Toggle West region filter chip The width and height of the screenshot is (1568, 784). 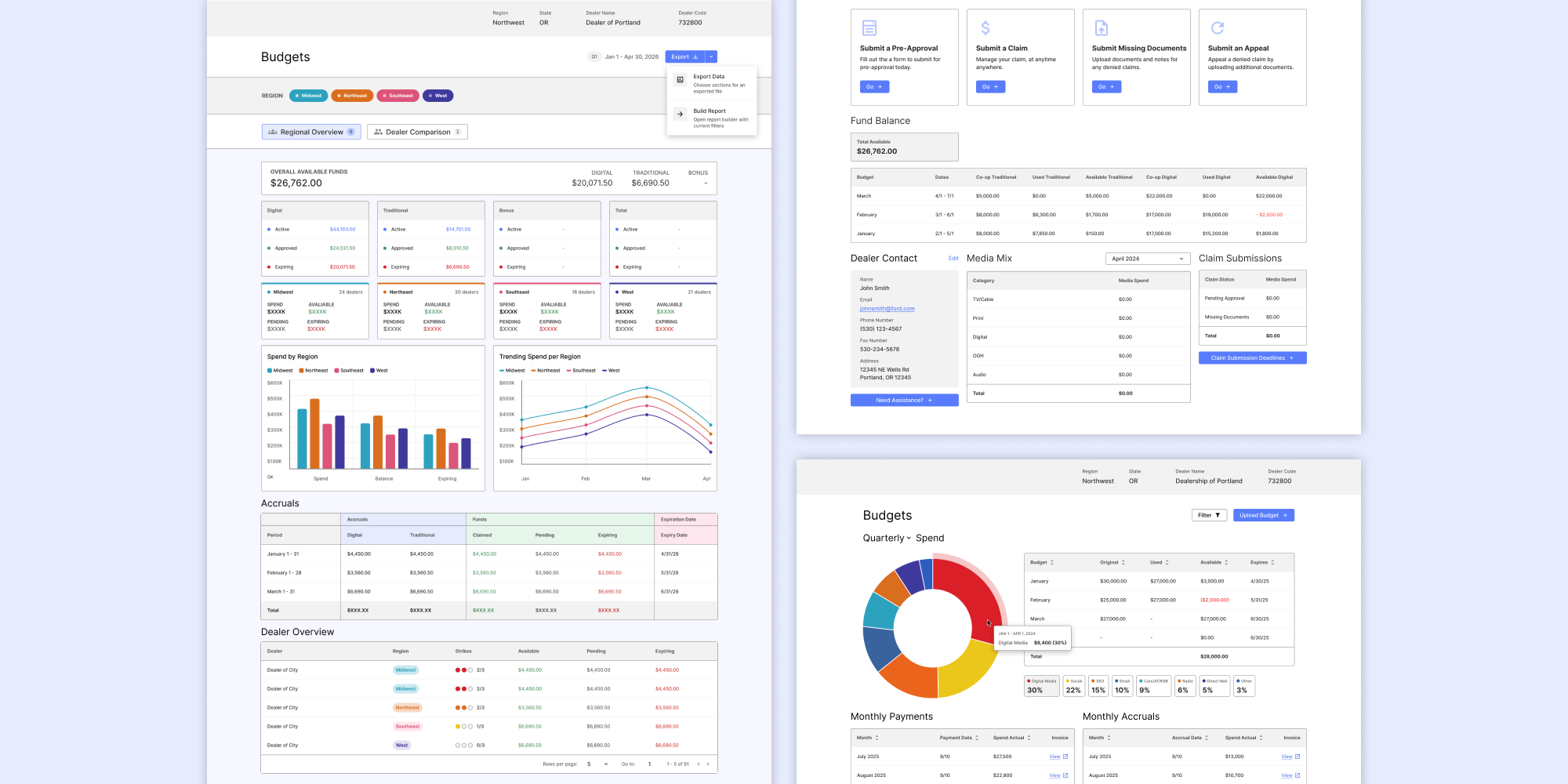437,96
